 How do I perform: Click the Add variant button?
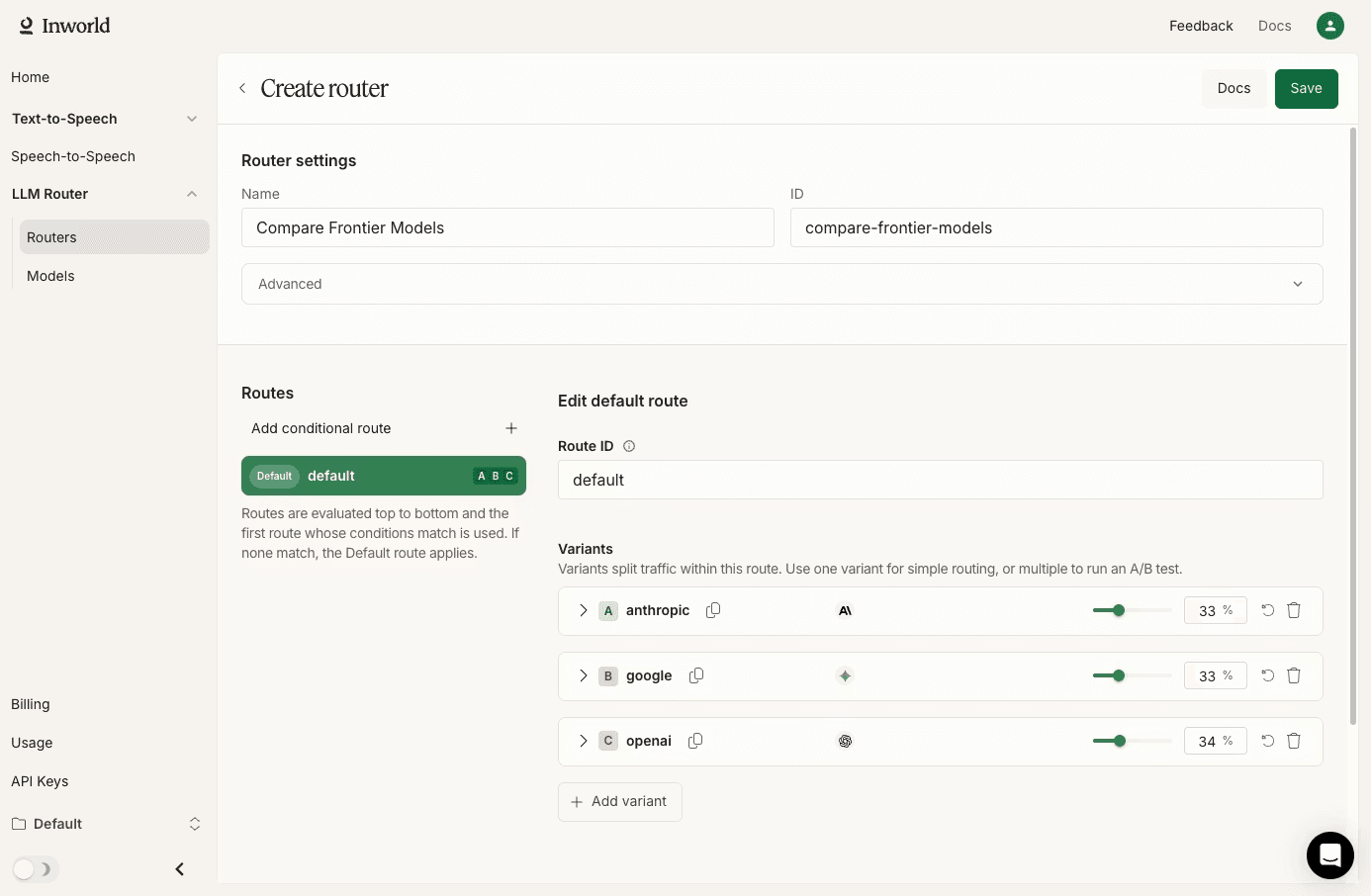[620, 802]
